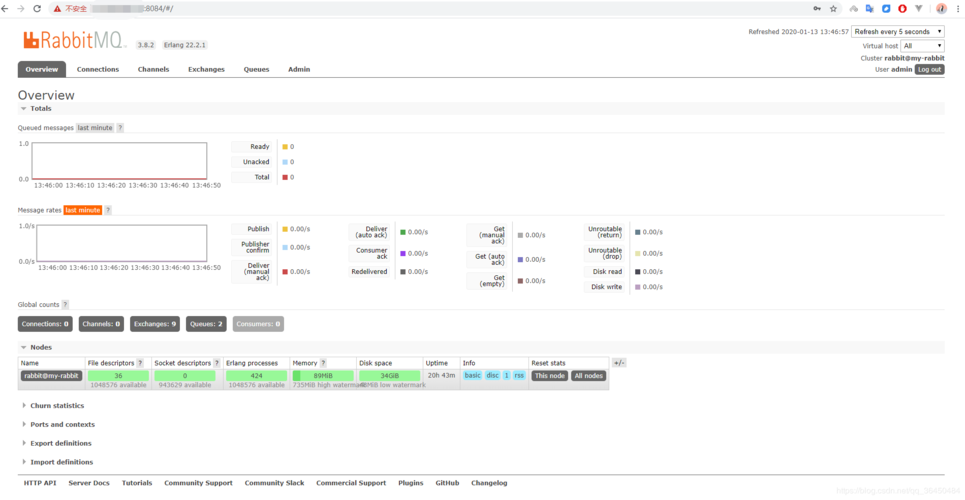This screenshot has height=500, width=965.
Task: Switch to the Admin tab
Action: (x=299, y=70)
